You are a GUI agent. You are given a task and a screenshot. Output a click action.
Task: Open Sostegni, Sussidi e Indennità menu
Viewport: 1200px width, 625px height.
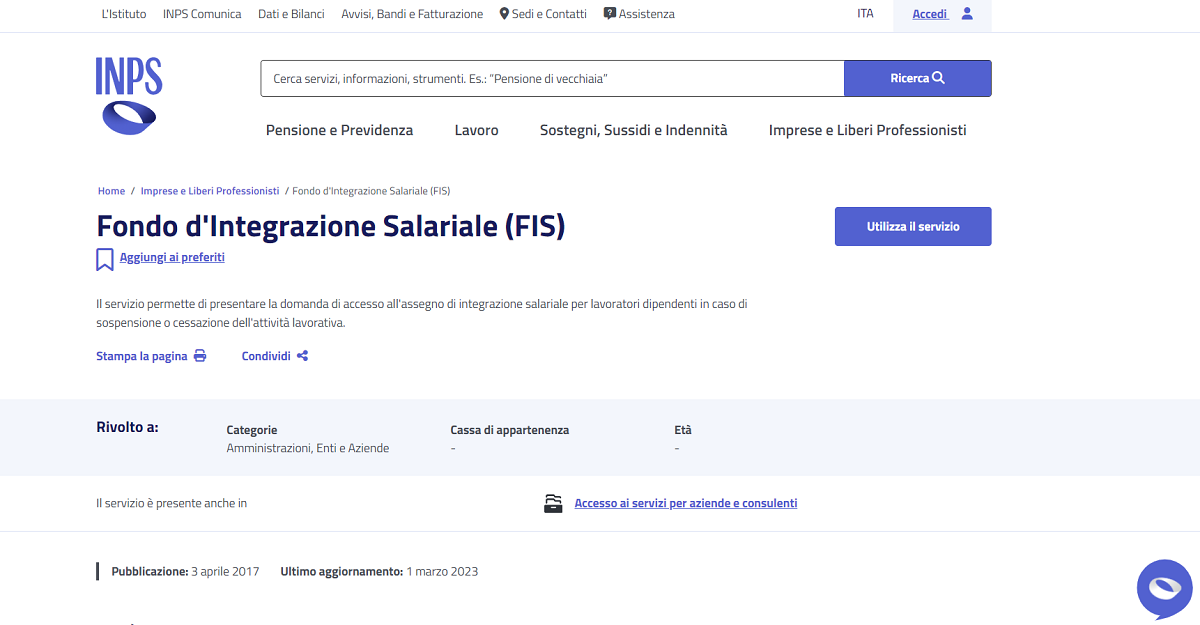[x=634, y=130]
